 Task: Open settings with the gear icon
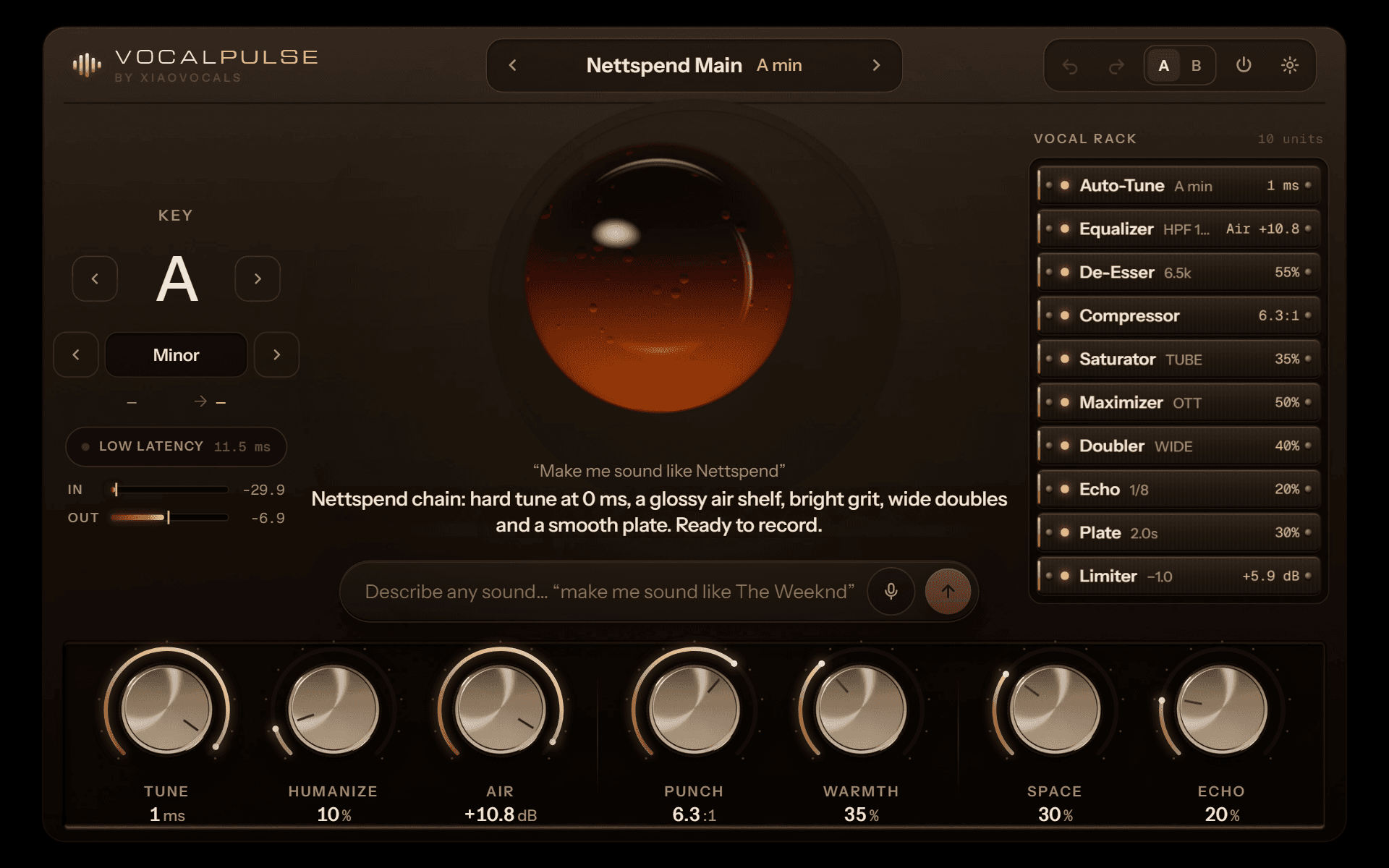[1290, 65]
